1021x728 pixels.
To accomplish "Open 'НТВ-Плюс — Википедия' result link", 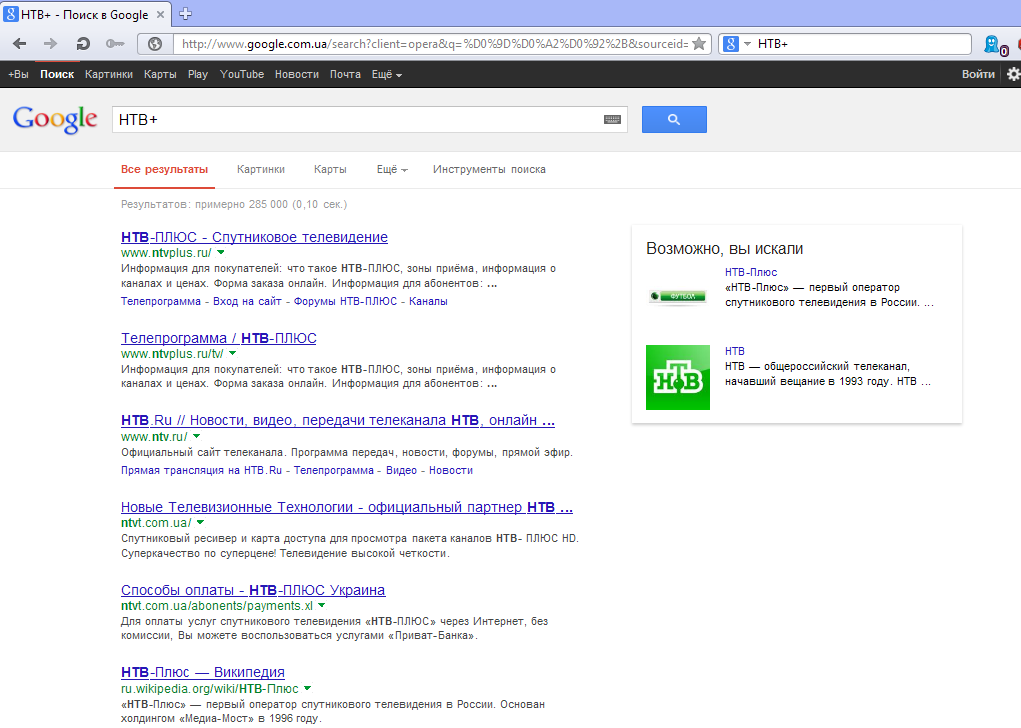I will coord(203,672).
